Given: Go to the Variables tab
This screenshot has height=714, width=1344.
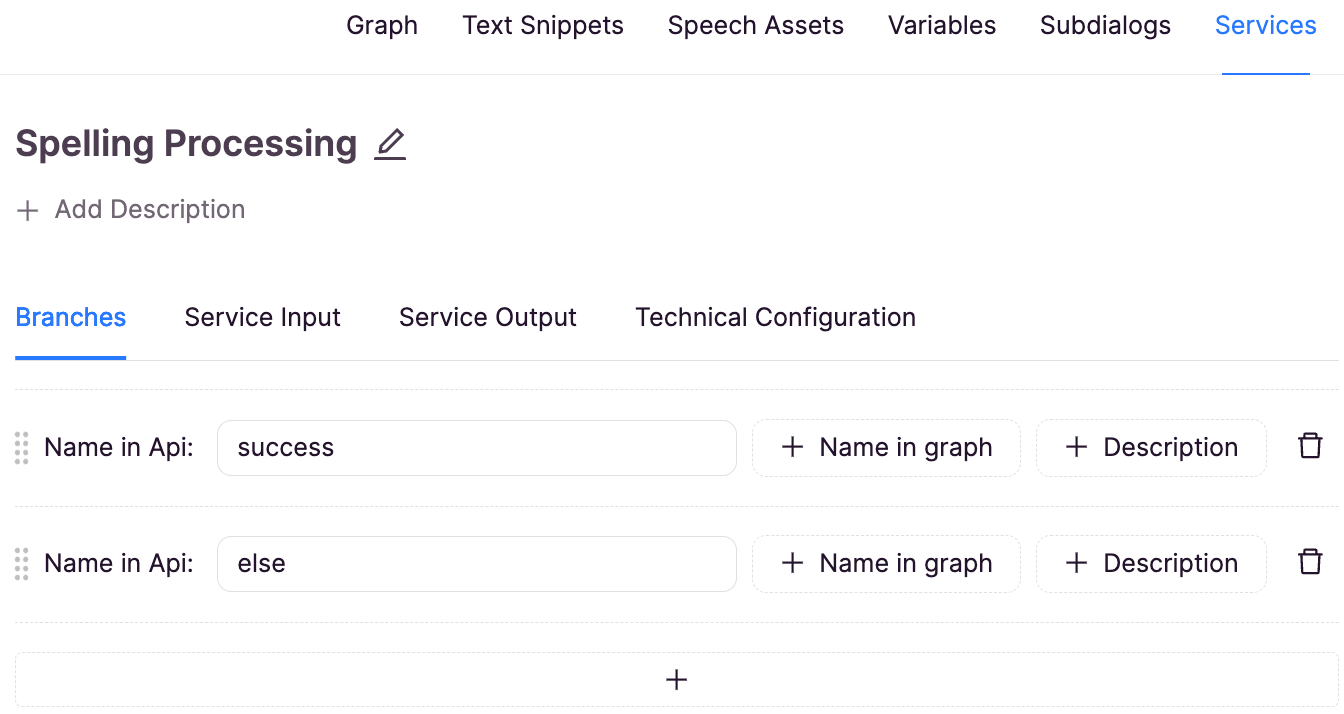Looking at the screenshot, I should (x=942, y=26).
